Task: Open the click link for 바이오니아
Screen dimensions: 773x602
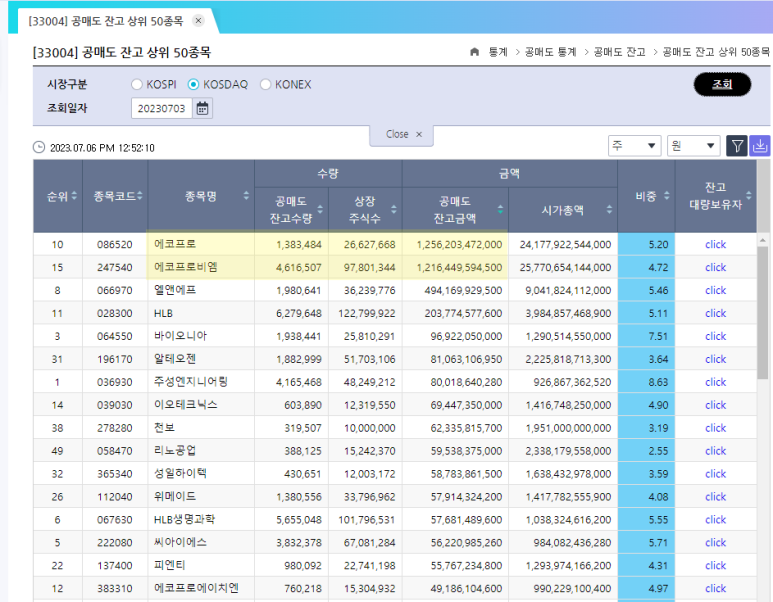Action: click(x=715, y=336)
